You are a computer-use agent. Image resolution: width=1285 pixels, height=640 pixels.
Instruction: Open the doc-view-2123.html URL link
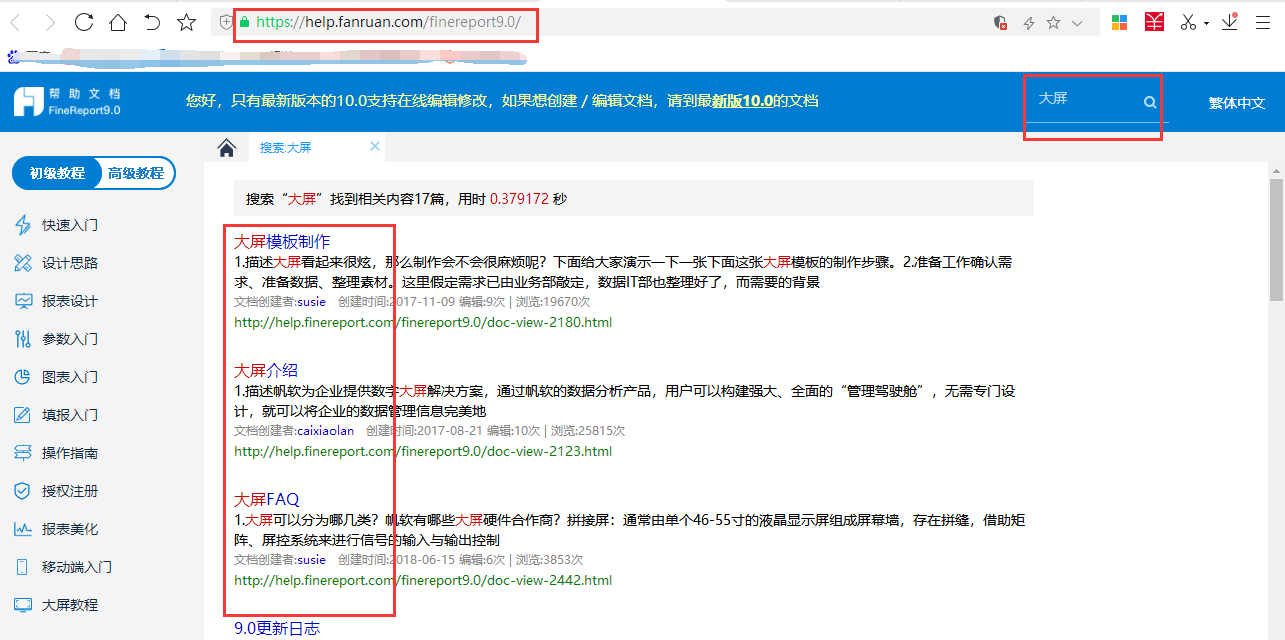tap(423, 451)
